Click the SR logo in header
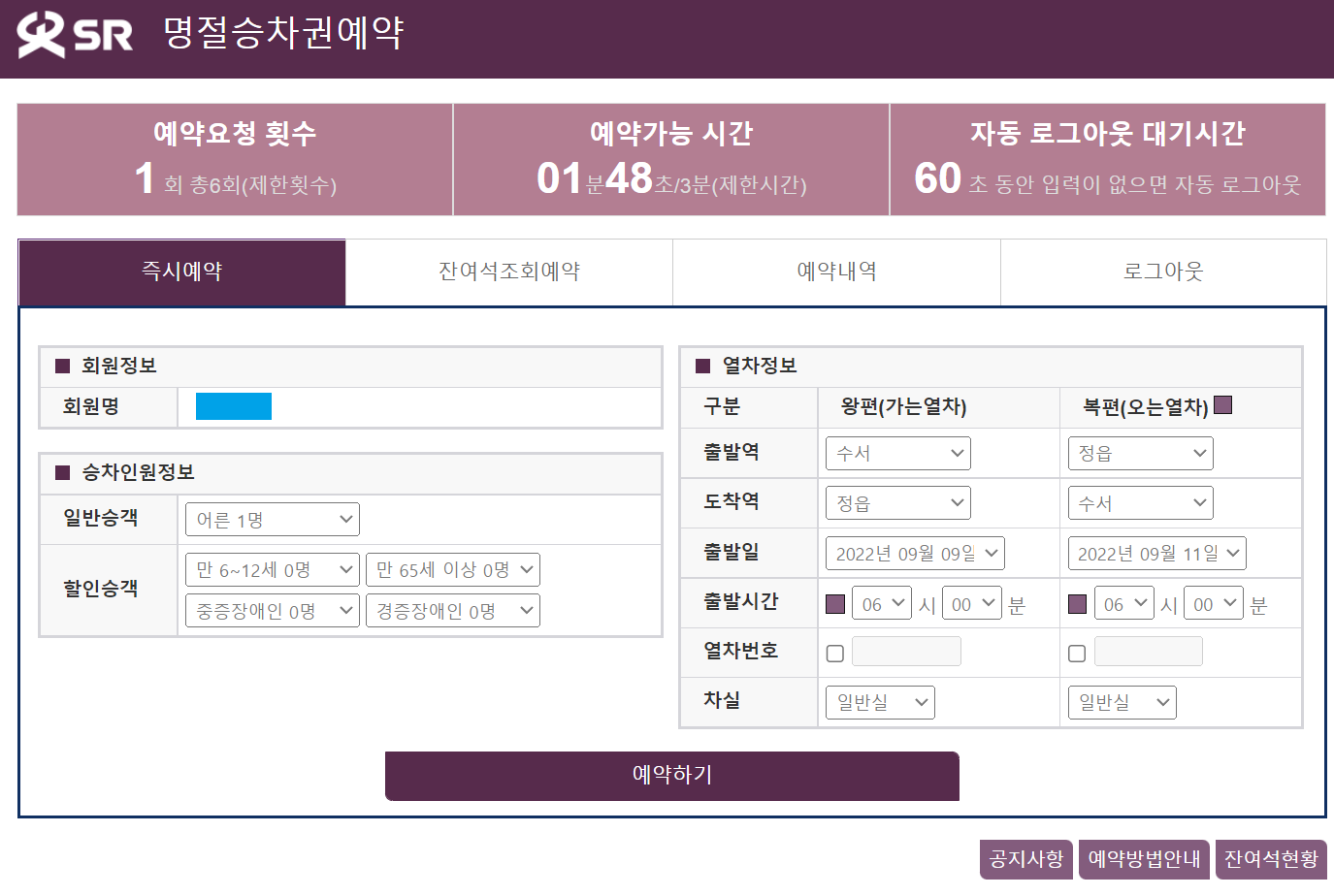Screen dimensions: 1334x896 [x=75, y=35]
